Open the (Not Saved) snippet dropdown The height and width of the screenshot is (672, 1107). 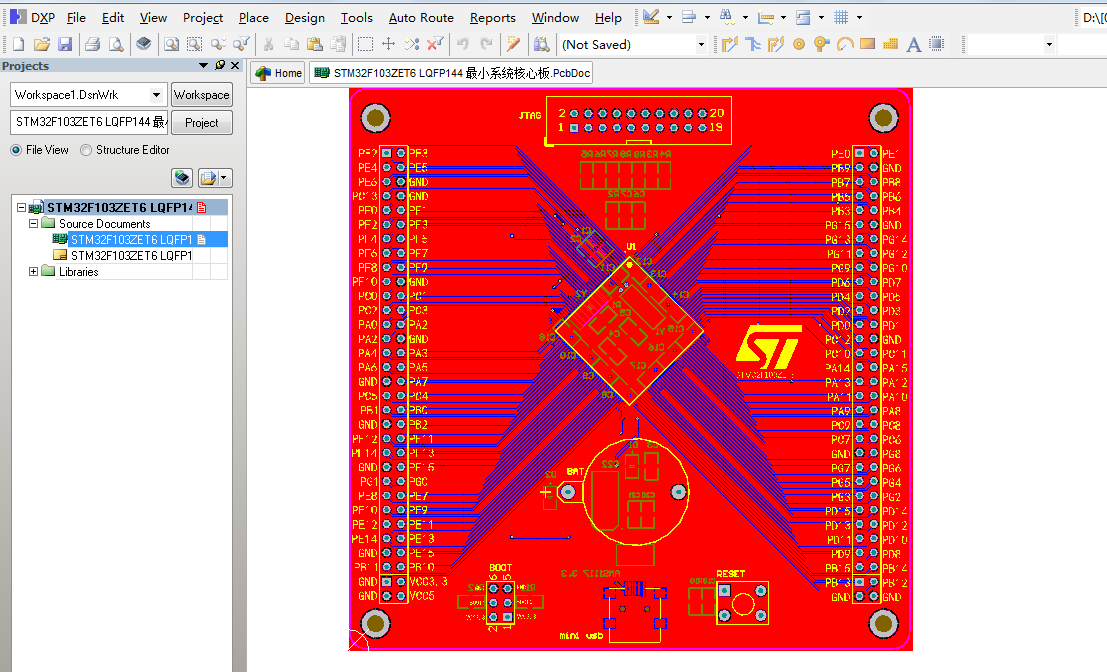point(701,44)
